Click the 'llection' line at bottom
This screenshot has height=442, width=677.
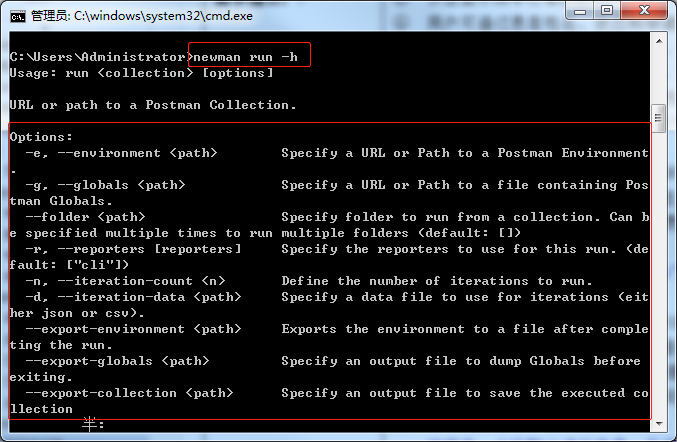click(41, 409)
